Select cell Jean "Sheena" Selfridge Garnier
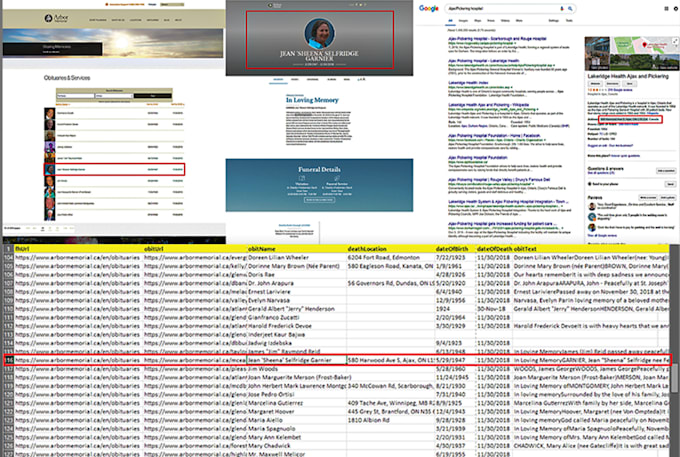The height and width of the screenshot is (457, 680). pos(297,360)
